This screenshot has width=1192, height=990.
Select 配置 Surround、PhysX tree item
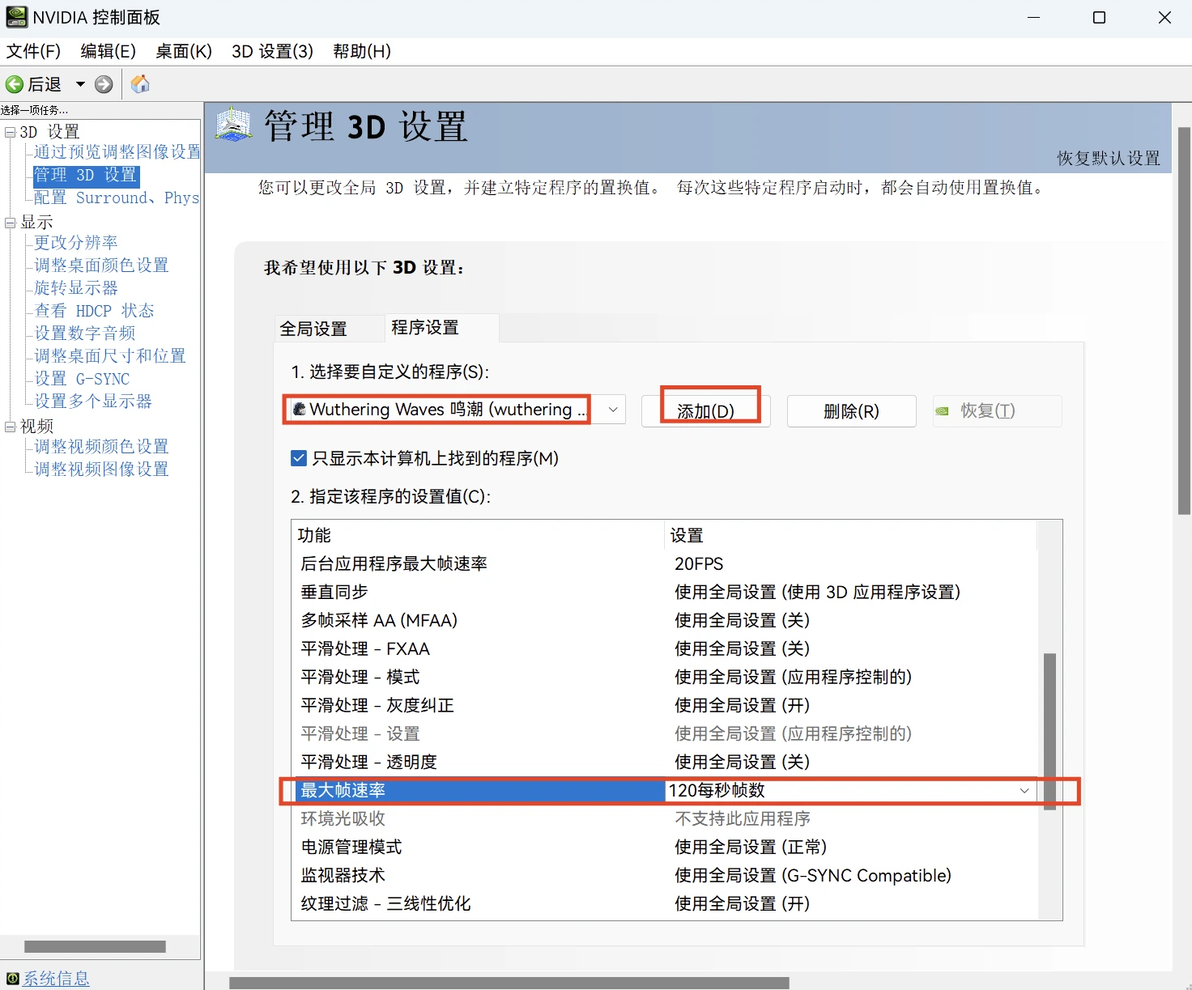[116, 198]
